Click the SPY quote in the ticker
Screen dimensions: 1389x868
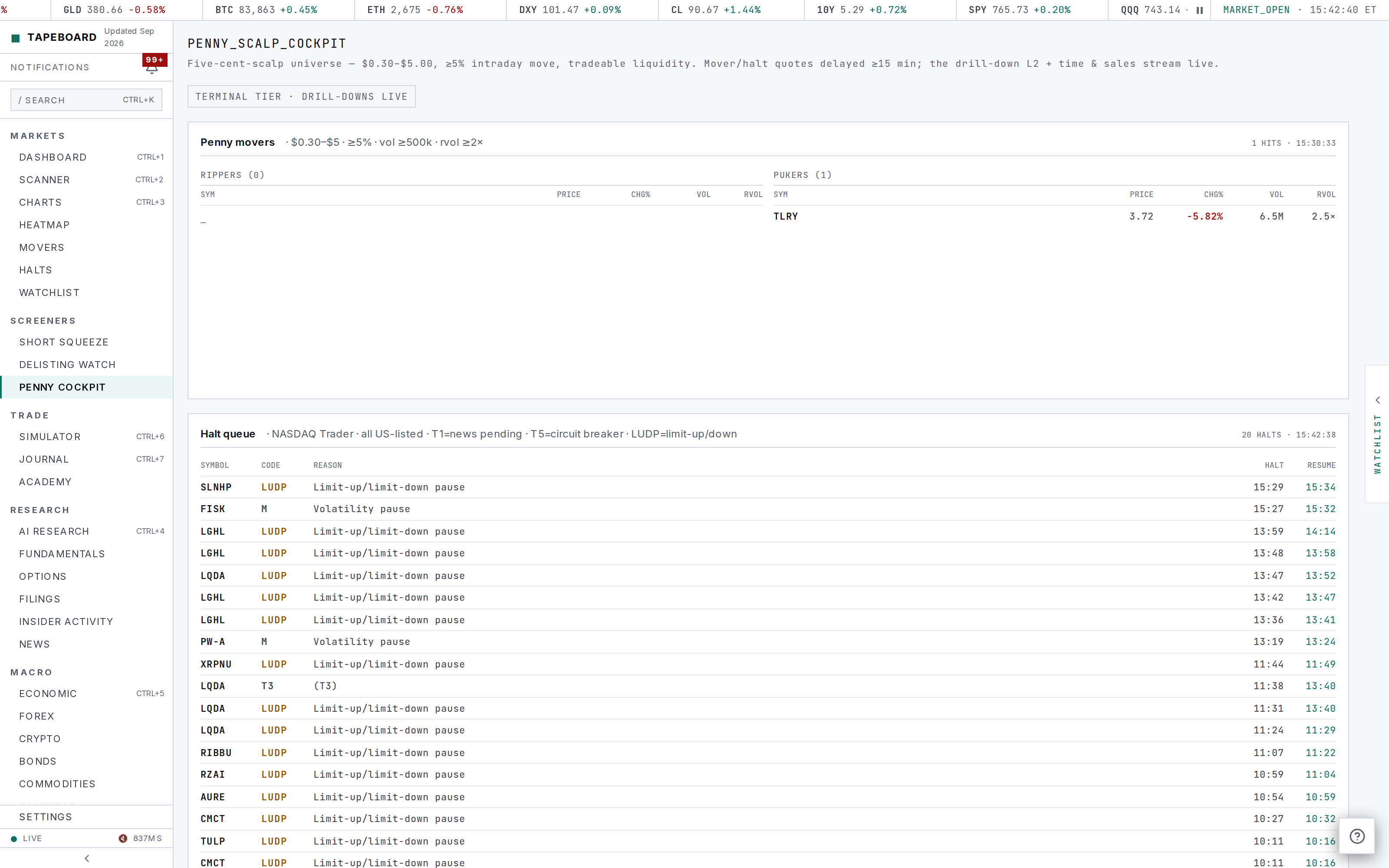click(x=1019, y=10)
